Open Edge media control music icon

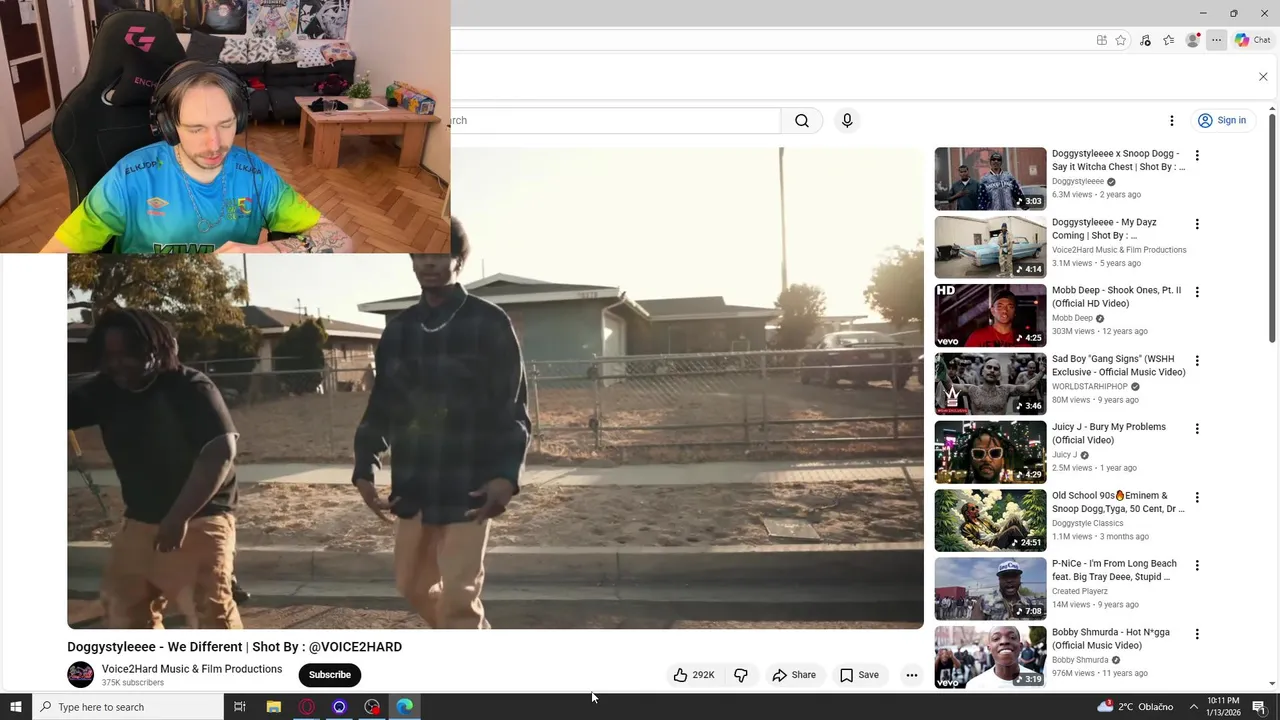click(1145, 40)
